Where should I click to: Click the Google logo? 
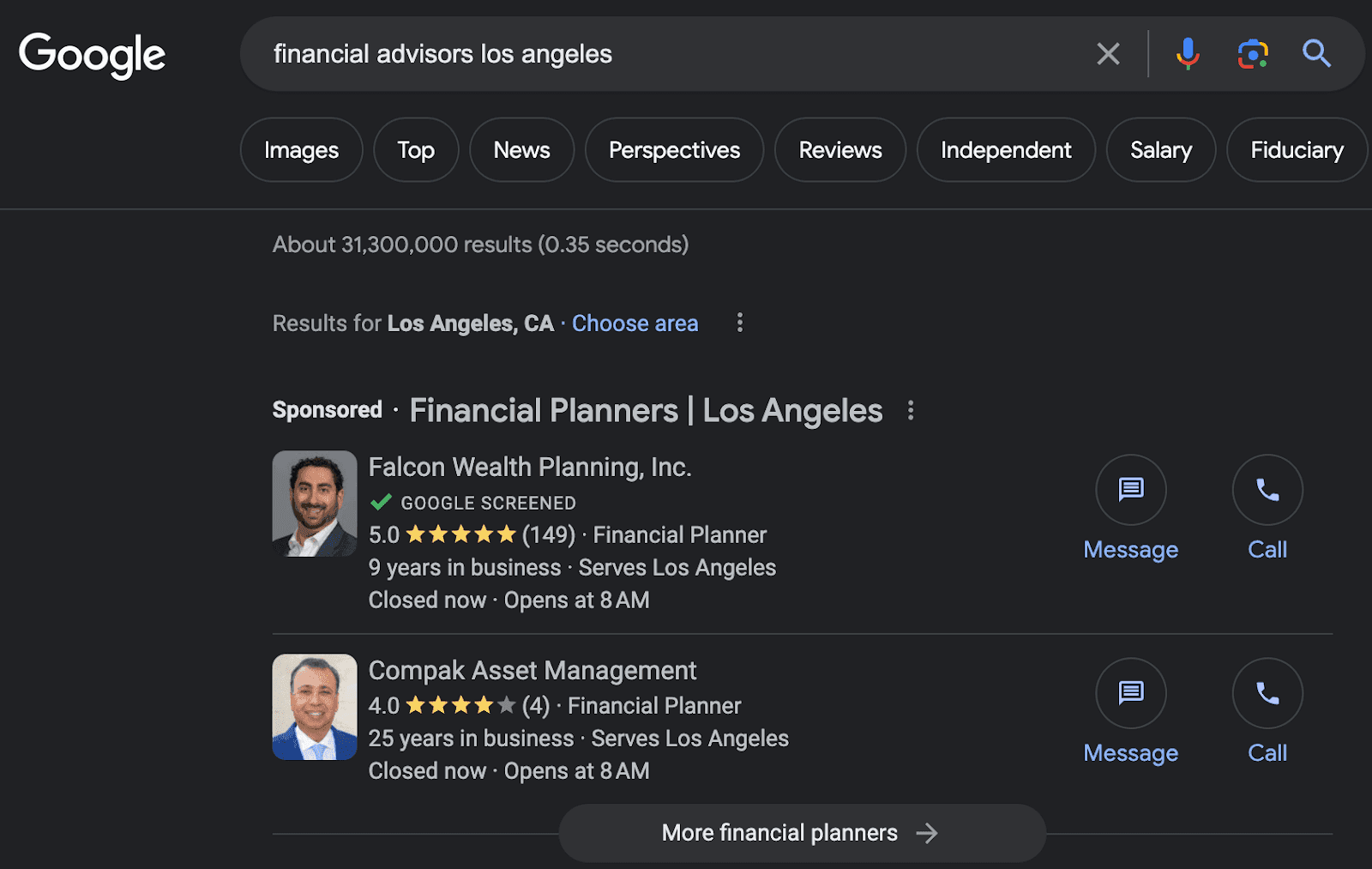click(92, 54)
